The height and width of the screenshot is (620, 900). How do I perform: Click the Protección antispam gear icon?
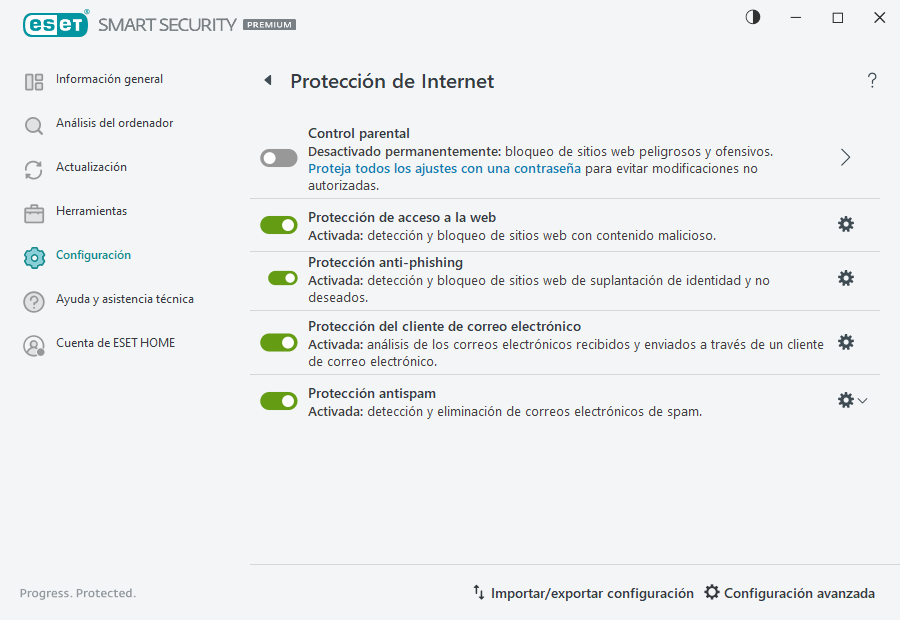coord(845,400)
